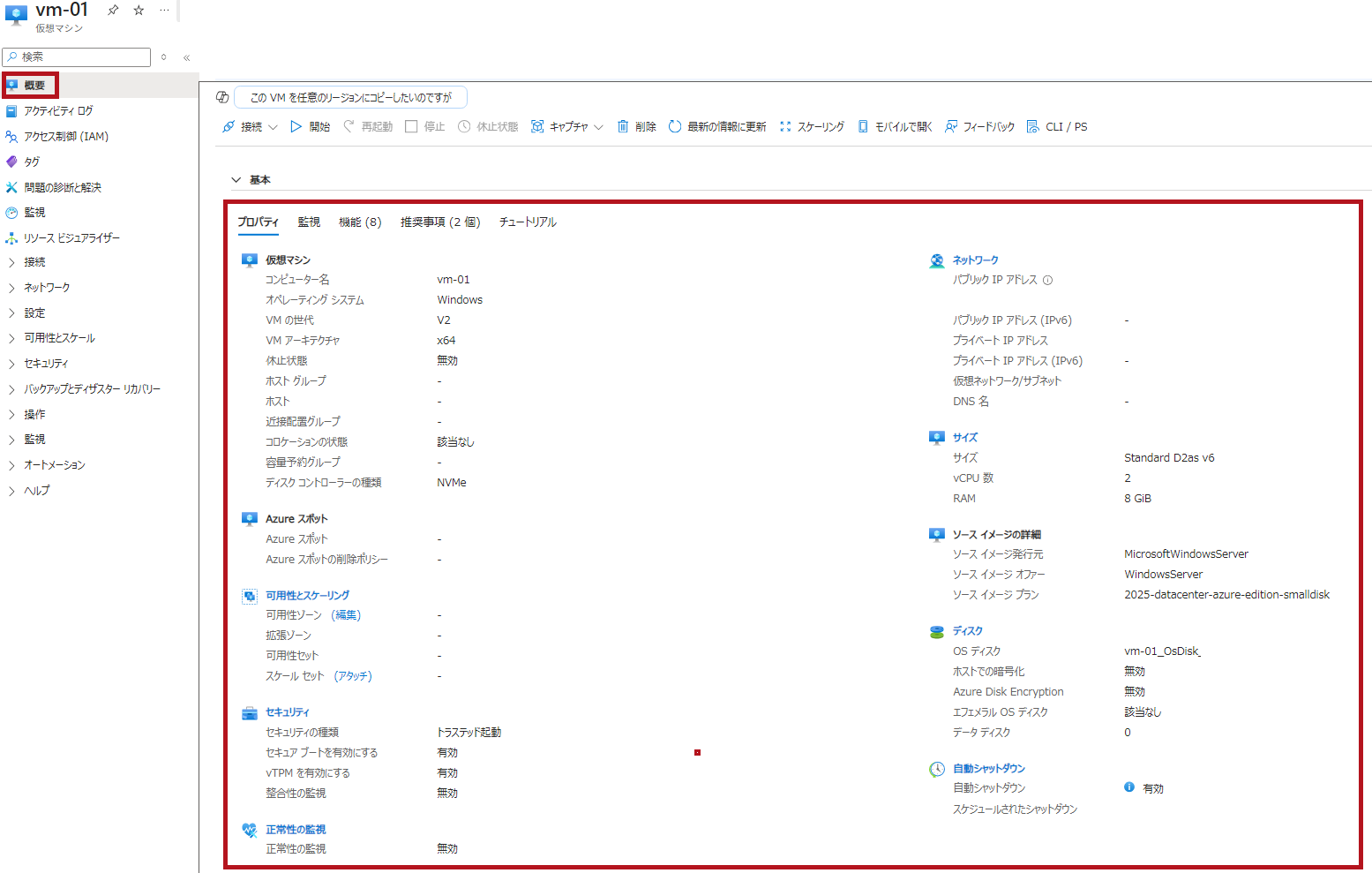Screen dimensions: 1372x873
Task: Click info icon beside パブリック IP アドレス
Action: pos(1048,281)
